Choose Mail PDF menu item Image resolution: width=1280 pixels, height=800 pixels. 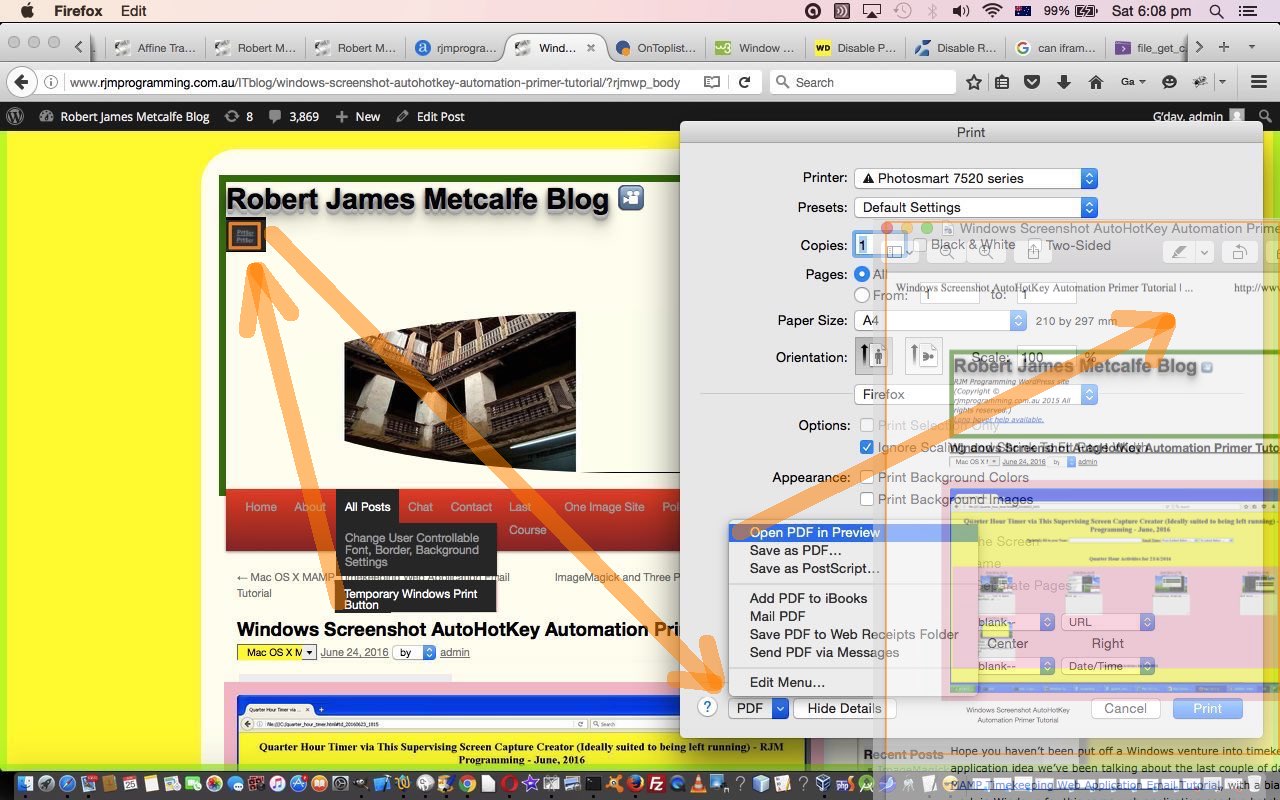(x=777, y=616)
